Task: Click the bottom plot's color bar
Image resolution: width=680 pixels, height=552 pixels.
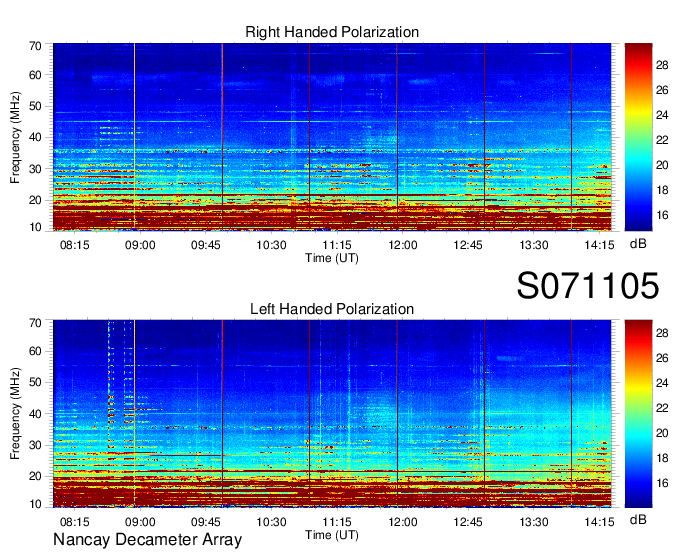Action: tap(638, 413)
